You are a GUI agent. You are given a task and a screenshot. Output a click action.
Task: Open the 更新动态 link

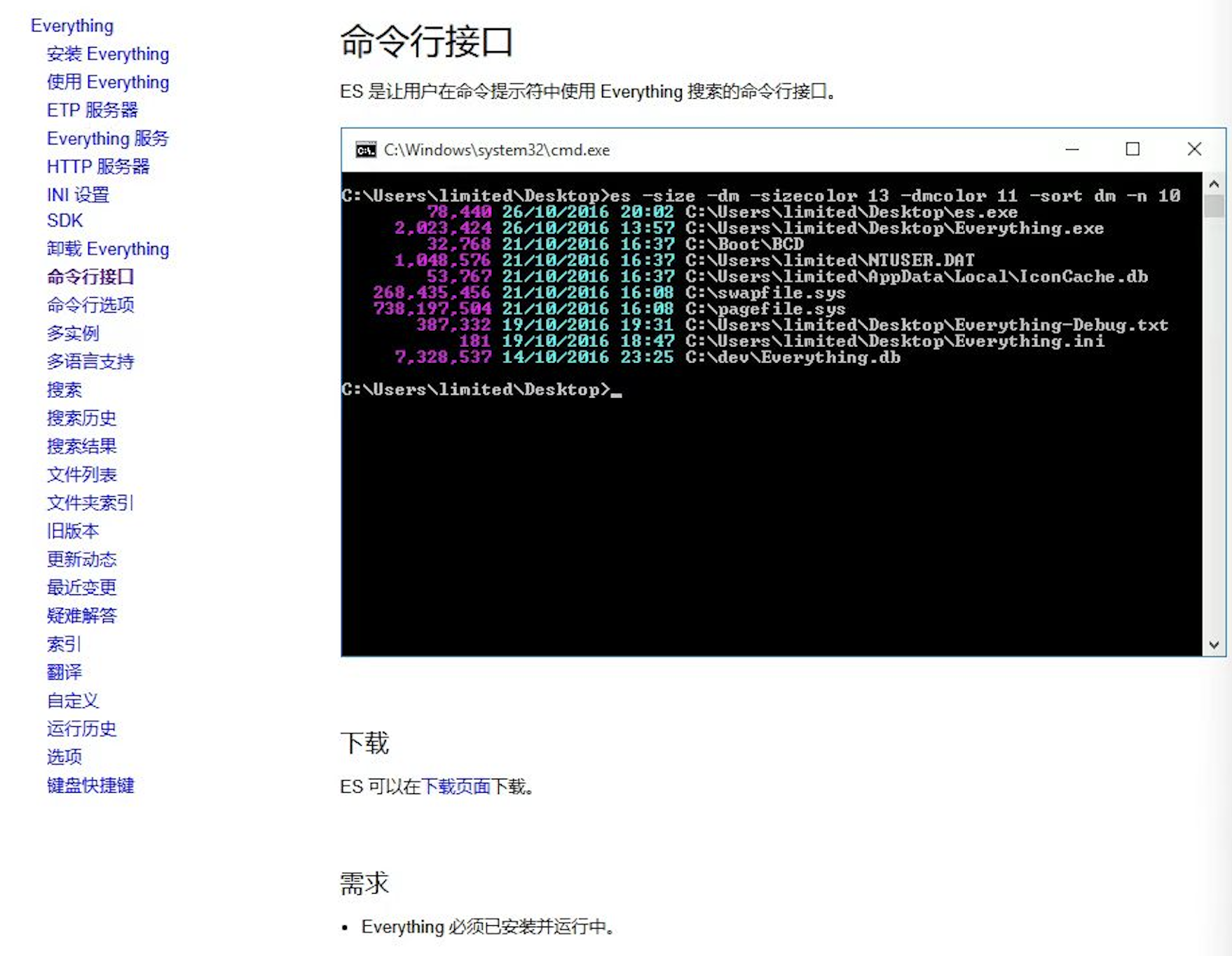[x=81, y=559]
